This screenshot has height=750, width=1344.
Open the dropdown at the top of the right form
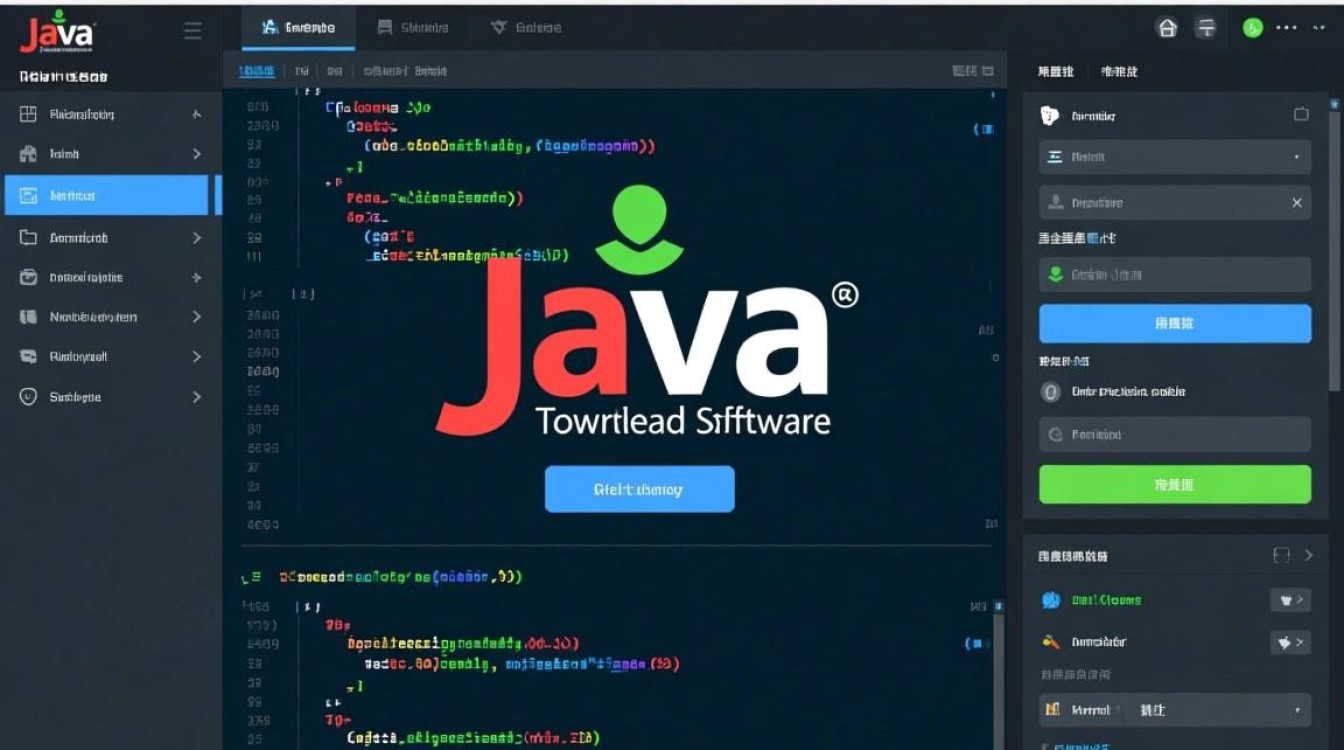(x=1174, y=156)
